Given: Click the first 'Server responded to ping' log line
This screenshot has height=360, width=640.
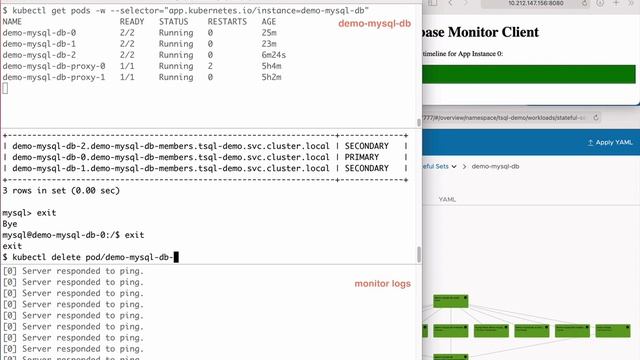Looking at the screenshot, I should pyautogui.click(x=73, y=271).
